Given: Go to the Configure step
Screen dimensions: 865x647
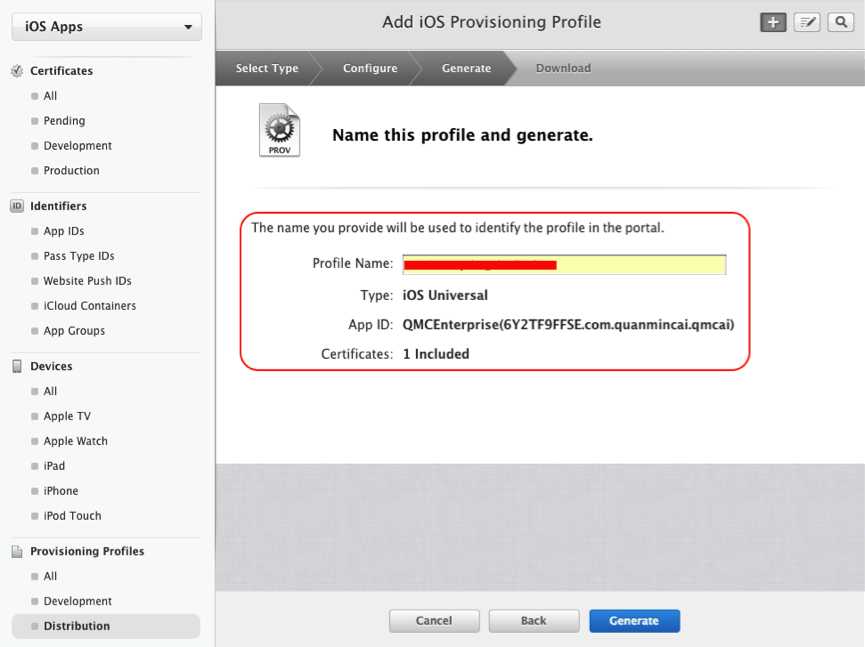Looking at the screenshot, I should (370, 68).
